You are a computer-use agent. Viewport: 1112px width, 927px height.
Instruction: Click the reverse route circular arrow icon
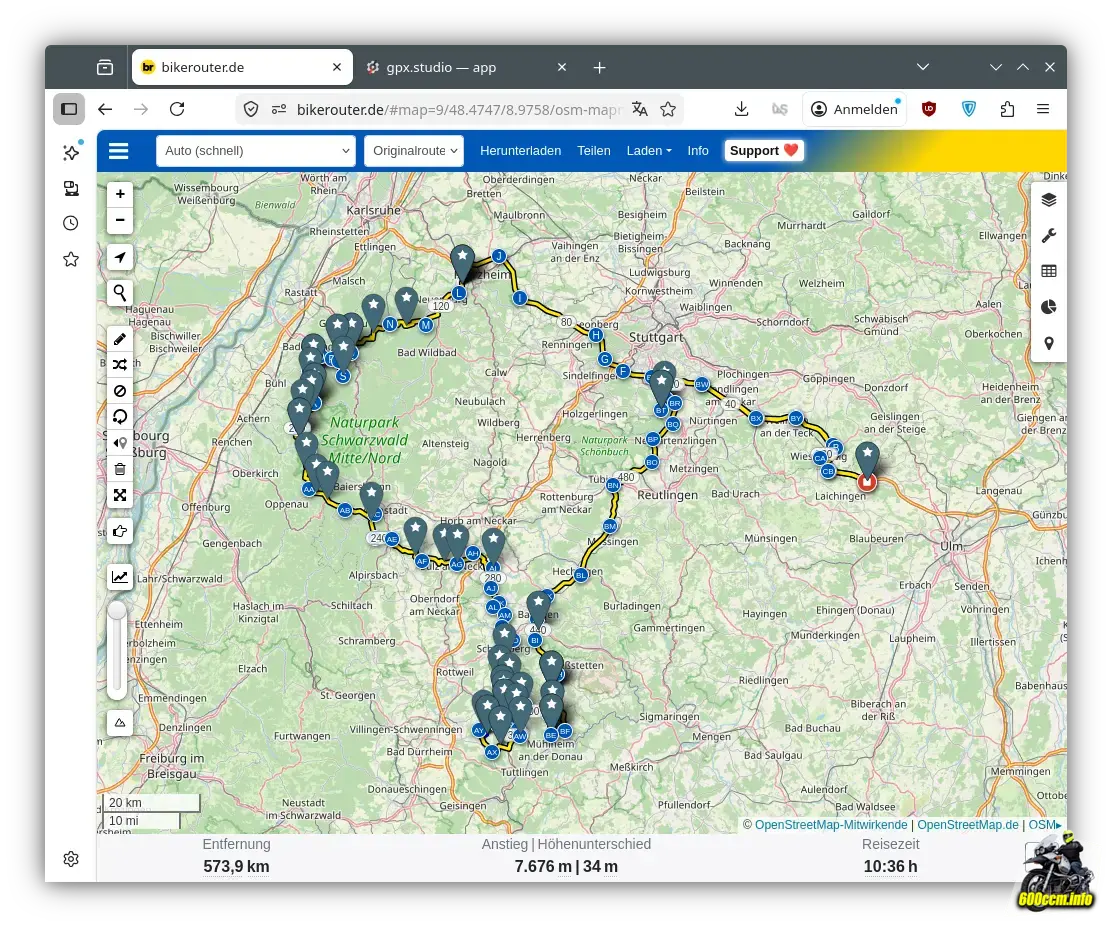point(120,417)
